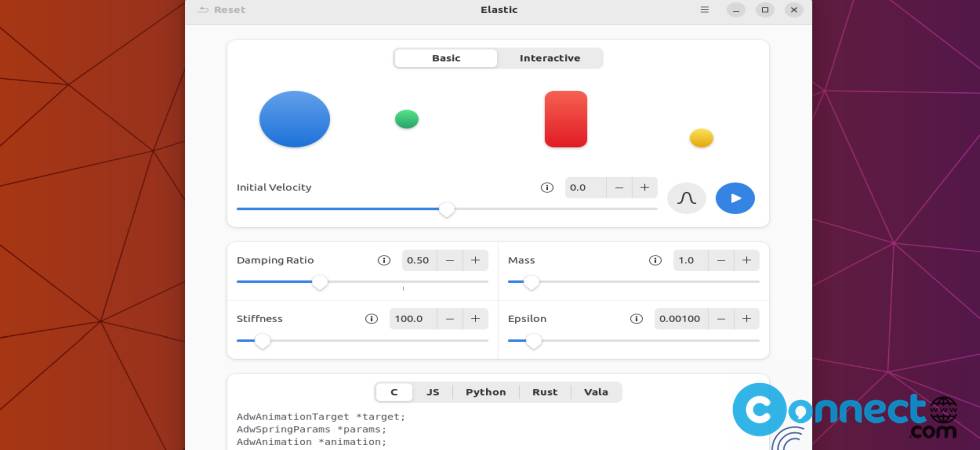Decrease Stiffness with minus button
The width and height of the screenshot is (980, 450).
449,319
